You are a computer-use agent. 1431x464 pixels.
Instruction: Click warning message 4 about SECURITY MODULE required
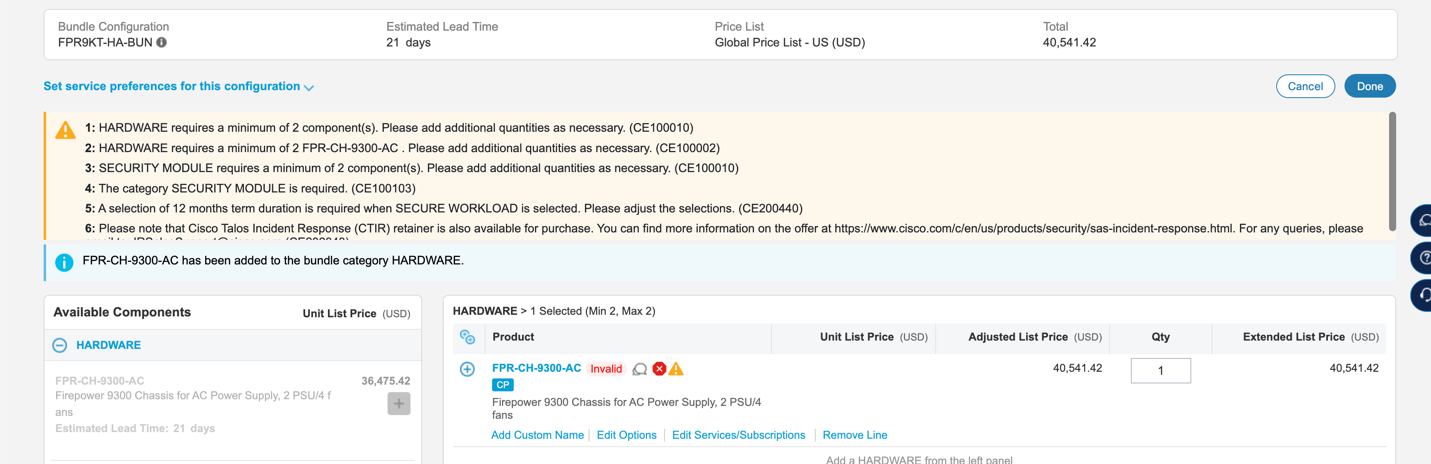coord(250,188)
